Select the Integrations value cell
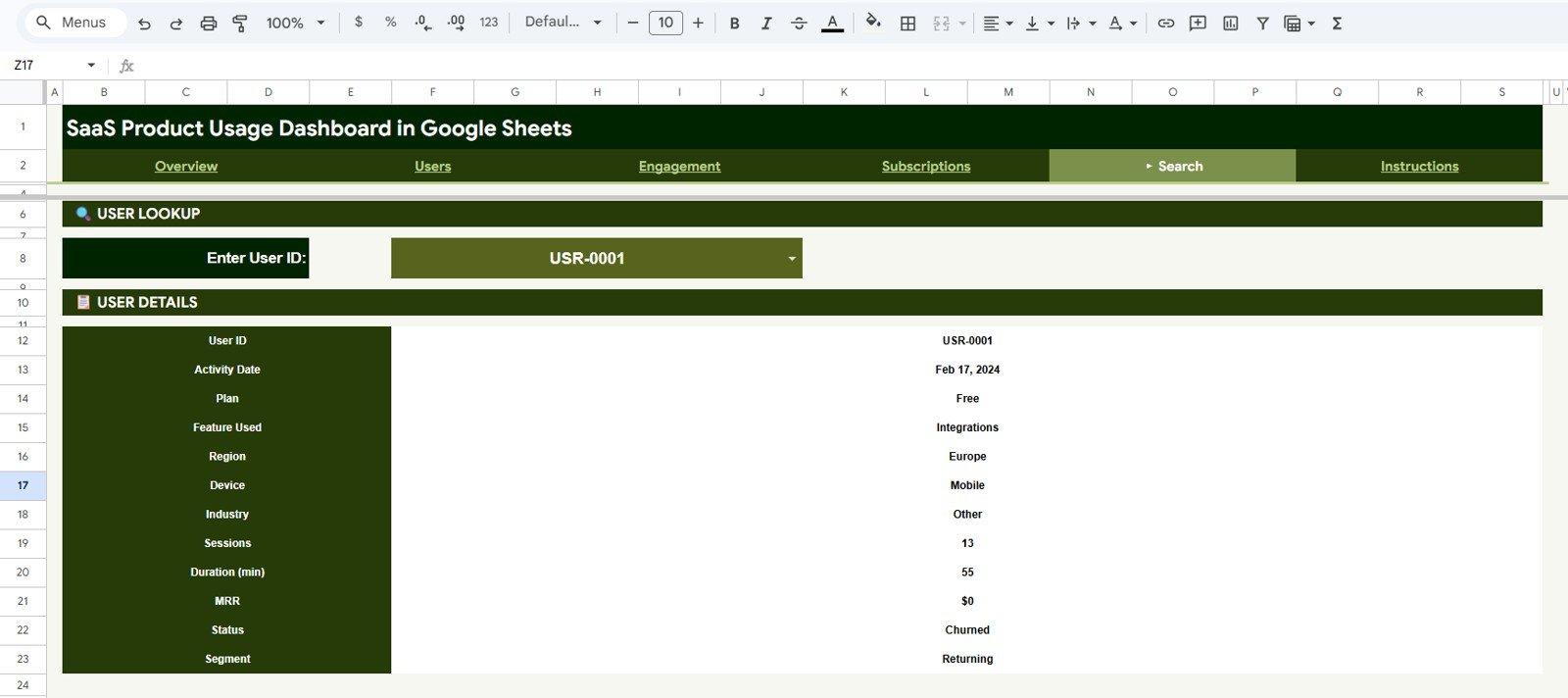 pyautogui.click(x=966, y=427)
